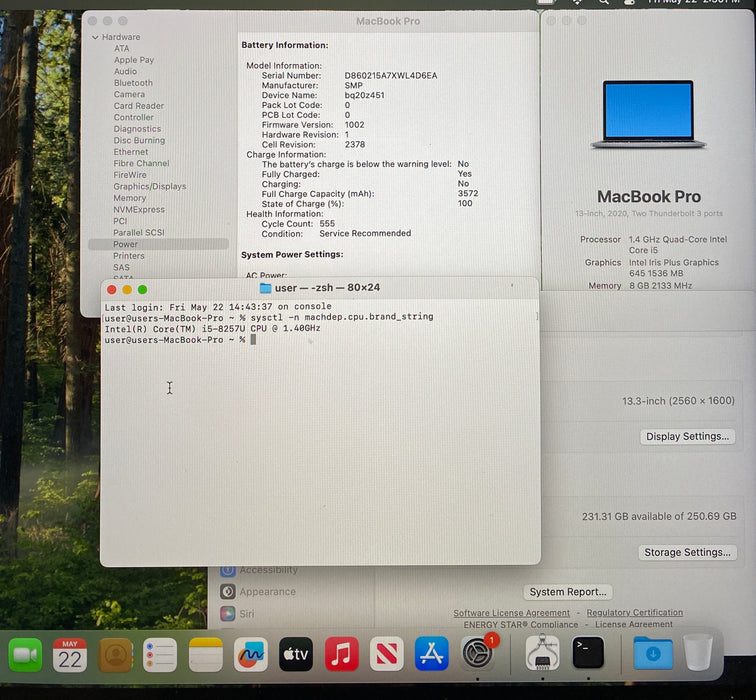This screenshot has width=756, height=700.
Task: Open Display Settings button
Action: (688, 437)
